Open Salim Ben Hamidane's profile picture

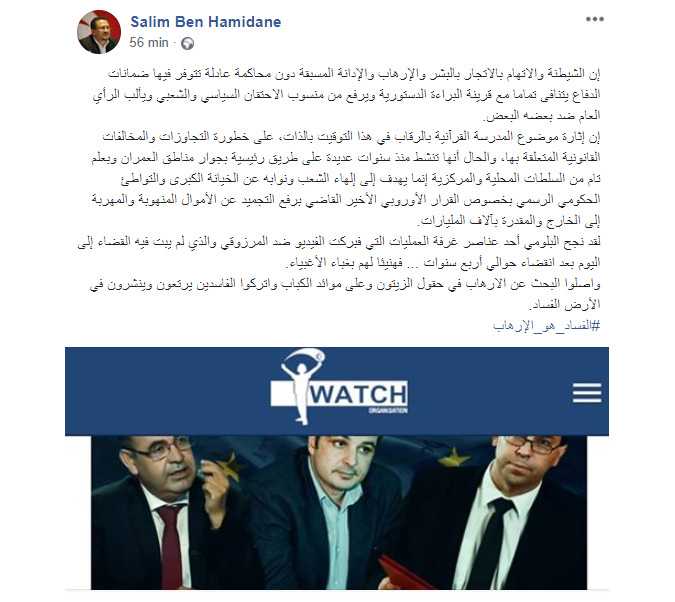point(99,32)
